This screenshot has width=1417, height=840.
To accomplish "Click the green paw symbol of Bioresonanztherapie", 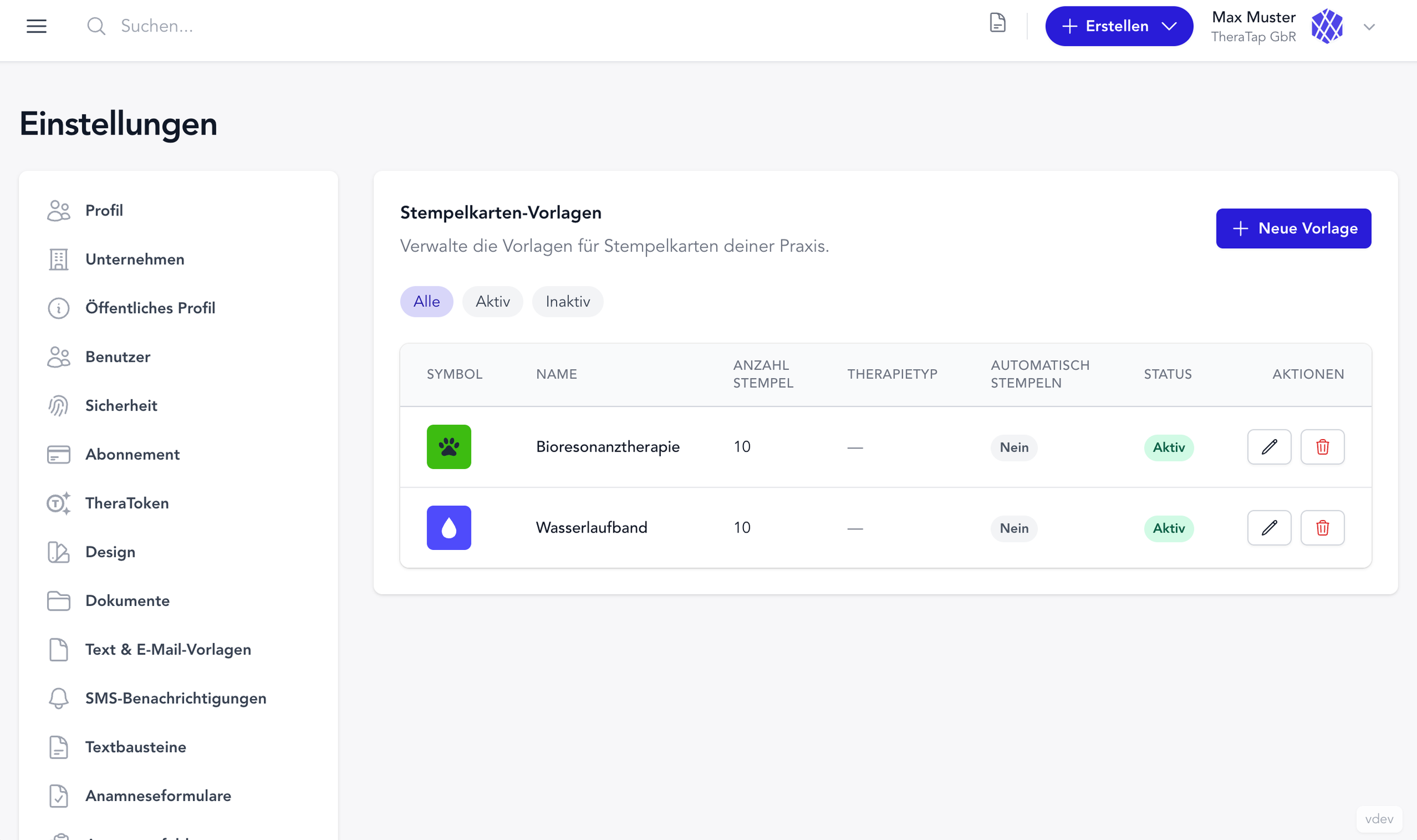I will point(449,447).
